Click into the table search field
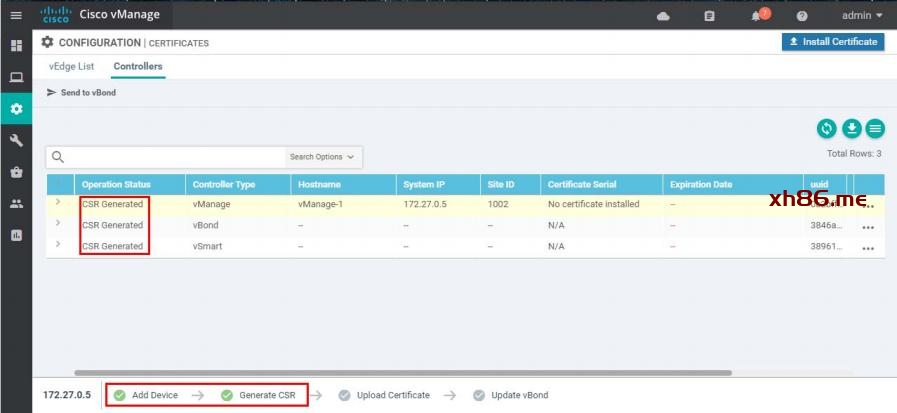The image size is (897, 413). [x=175, y=157]
